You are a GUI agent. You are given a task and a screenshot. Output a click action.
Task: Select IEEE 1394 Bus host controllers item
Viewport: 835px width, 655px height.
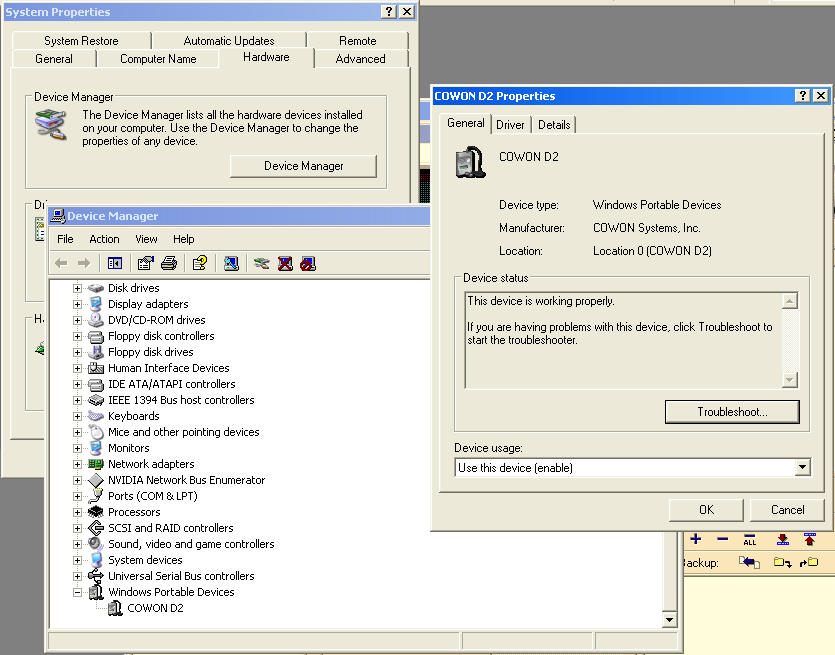(181, 400)
